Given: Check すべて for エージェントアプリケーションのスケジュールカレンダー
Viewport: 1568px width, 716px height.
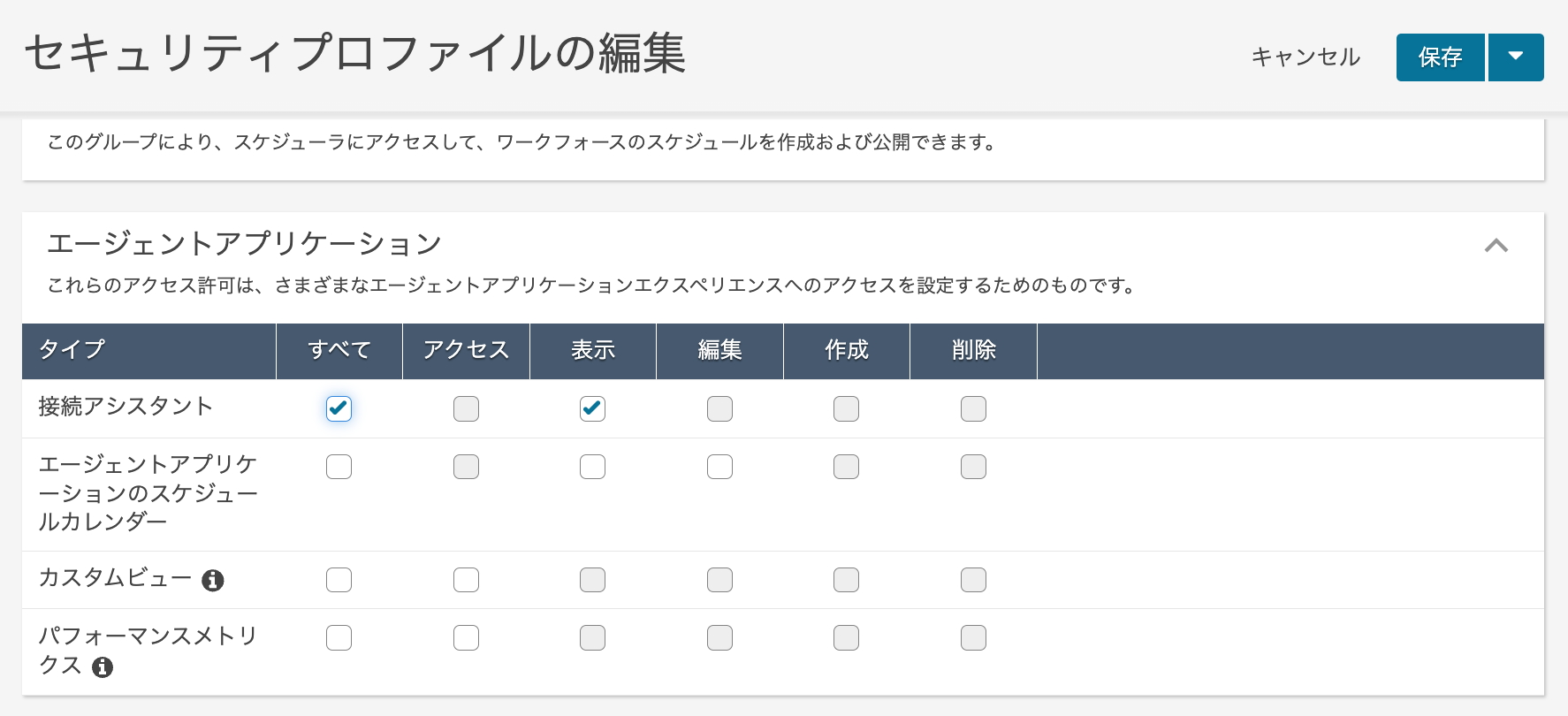Looking at the screenshot, I should tap(339, 466).
